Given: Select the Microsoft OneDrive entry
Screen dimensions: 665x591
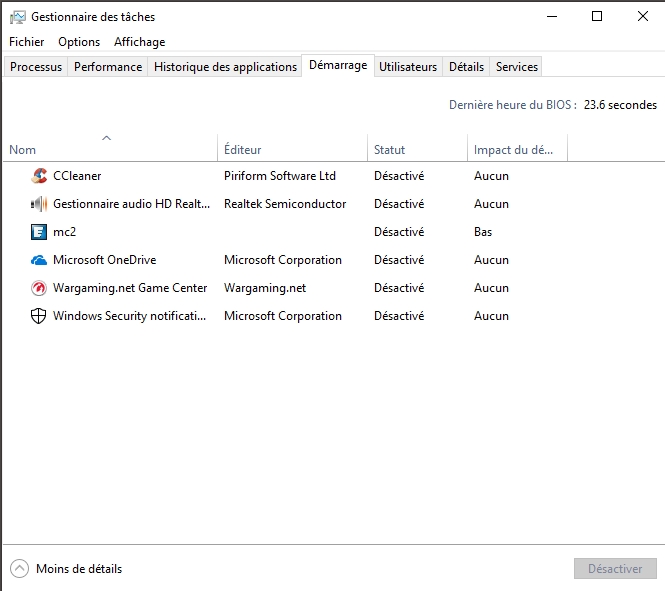Looking at the screenshot, I should [x=105, y=260].
